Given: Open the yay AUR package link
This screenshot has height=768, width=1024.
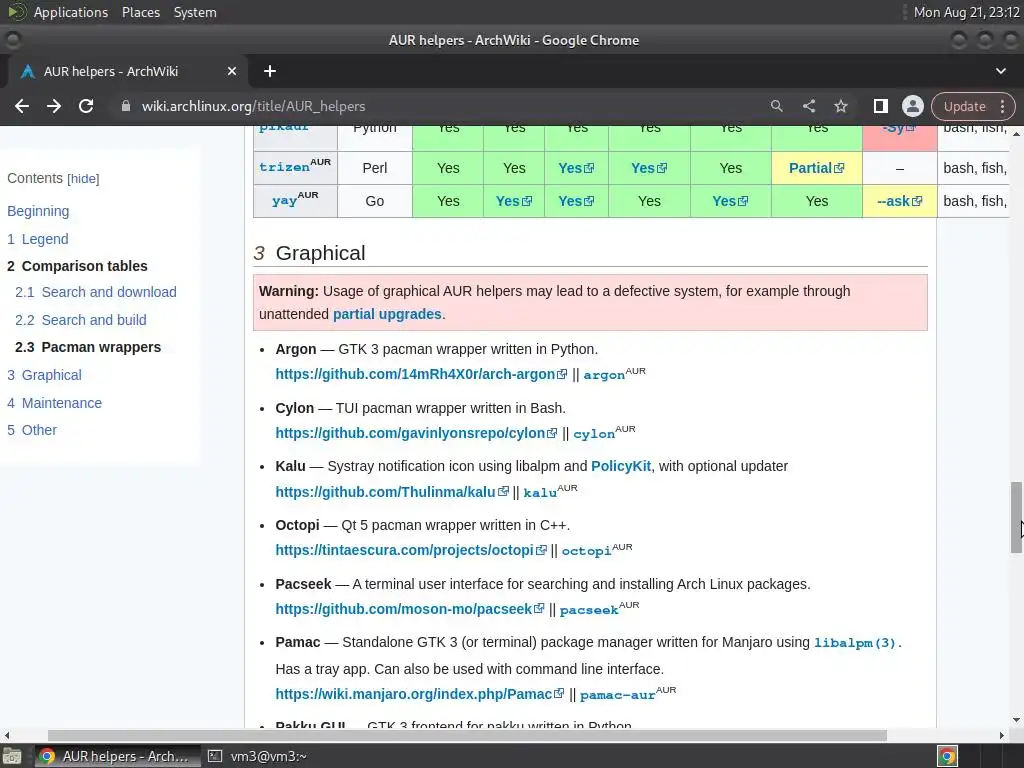Looking at the screenshot, I should point(284,200).
